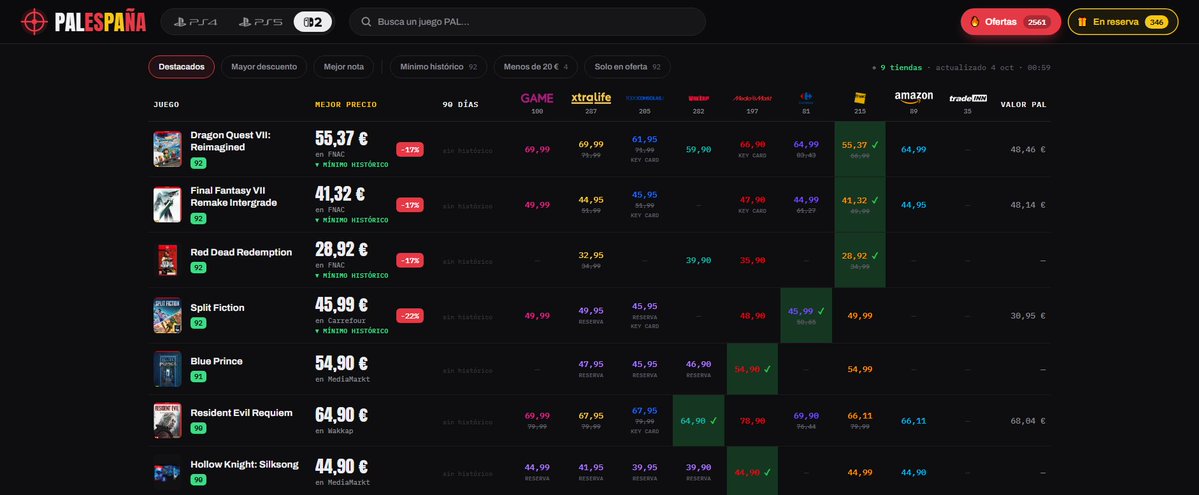
Task: Click the MEJOR PRECIO column header
Action: 346,104
